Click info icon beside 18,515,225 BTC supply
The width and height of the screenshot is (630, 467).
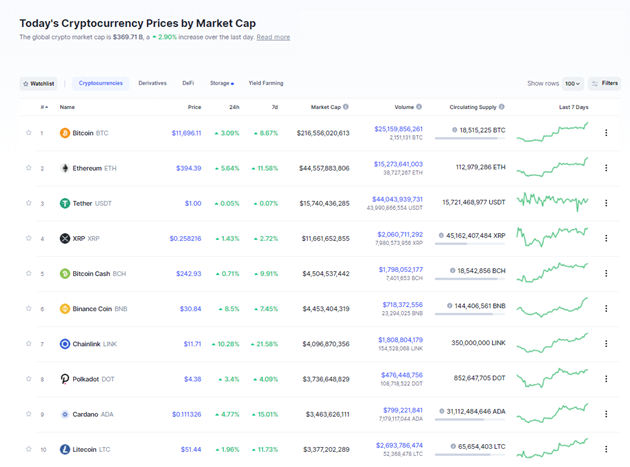454,130
